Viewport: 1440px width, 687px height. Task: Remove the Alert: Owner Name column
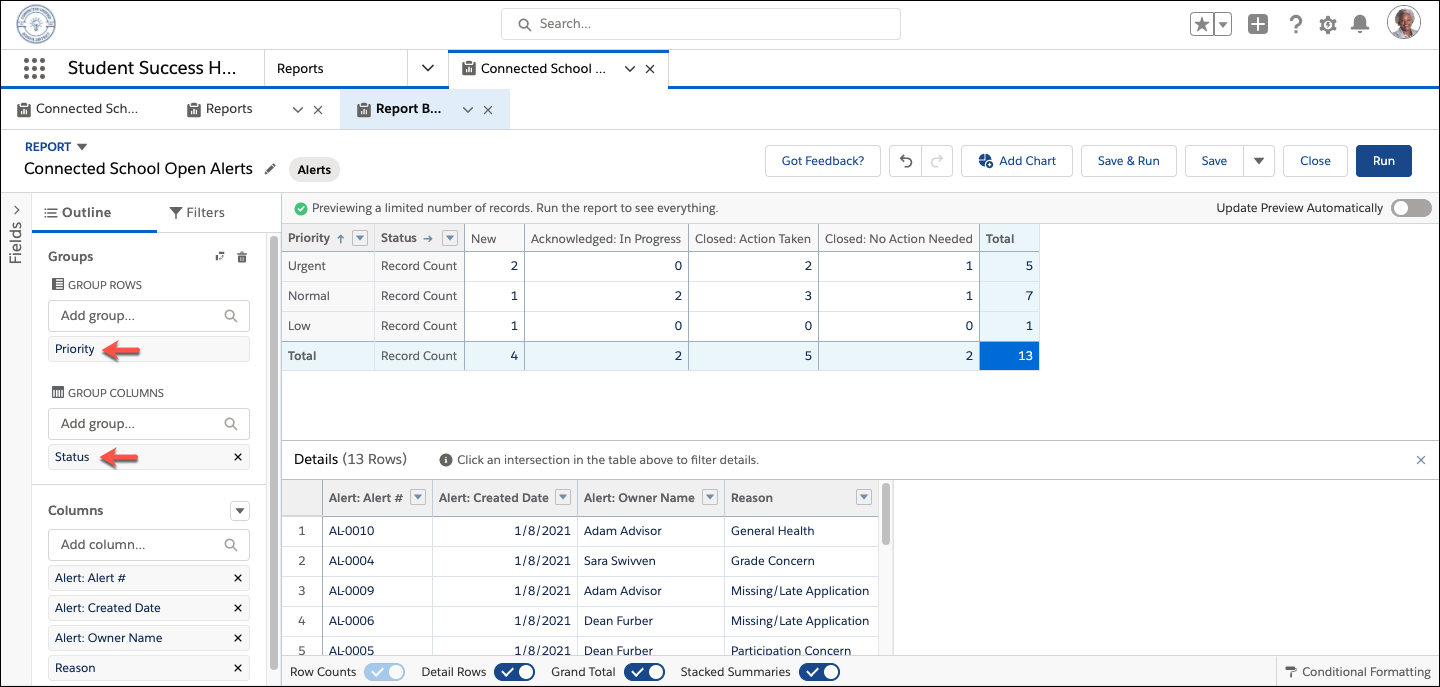click(238, 638)
